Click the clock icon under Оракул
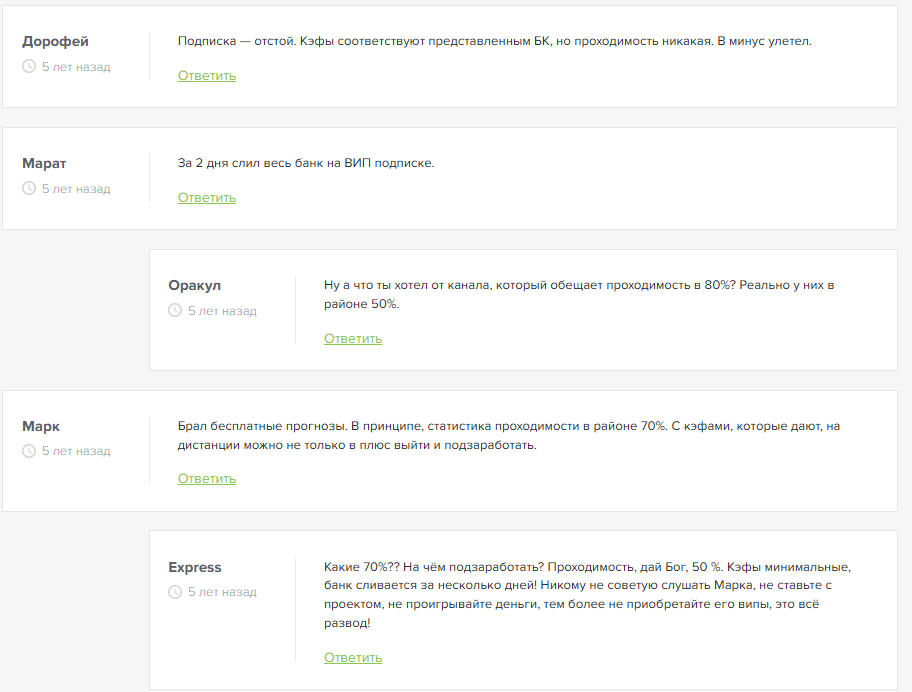Screen dimensions: 912x692 pyautogui.click(x=175, y=311)
